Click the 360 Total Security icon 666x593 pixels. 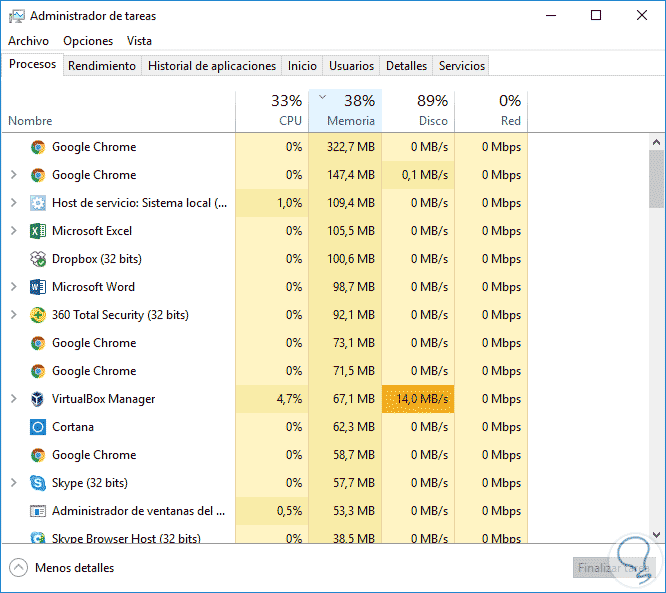pyautogui.click(x=38, y=315)
